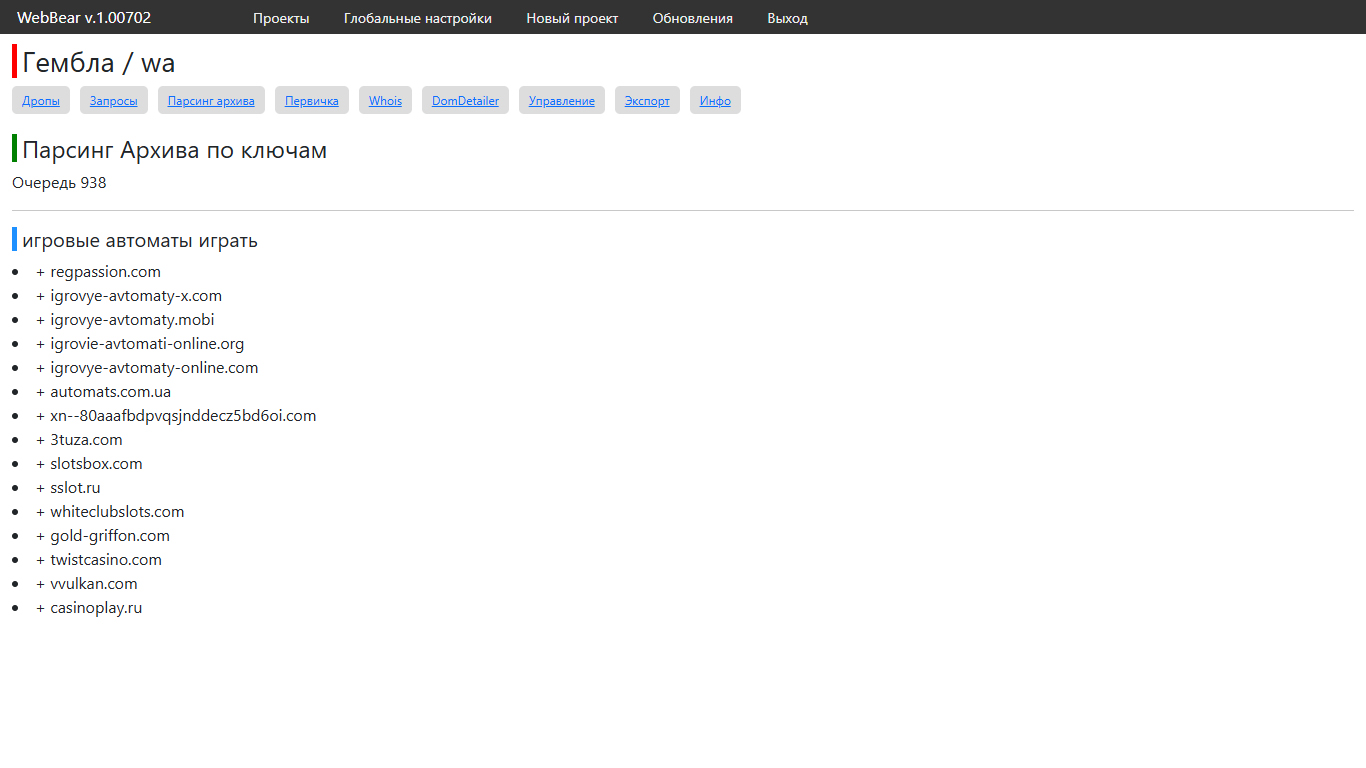Switch to the Запросы section
Image resolution: width=1366 pixels, height=768 pixels.
tap(114, 101)
